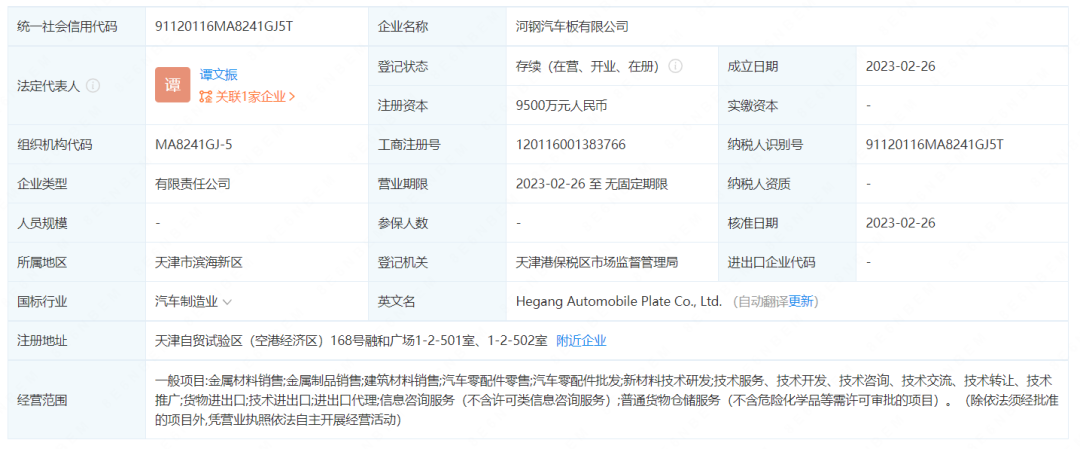
Task: Click business term 2023-02-26 至 无固定期限
Action: point(592,184)
